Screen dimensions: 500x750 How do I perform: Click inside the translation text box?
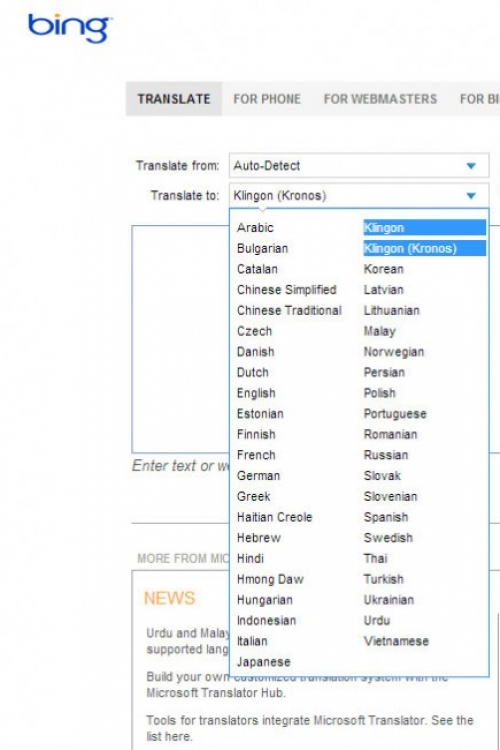tap(180, 339)
